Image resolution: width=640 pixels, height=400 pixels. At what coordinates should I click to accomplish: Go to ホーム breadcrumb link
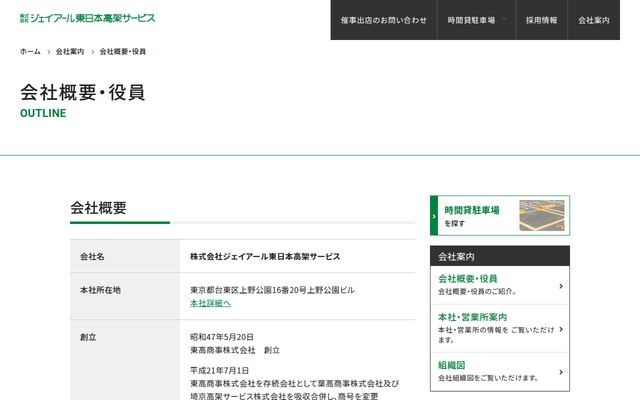click(30, 51)
